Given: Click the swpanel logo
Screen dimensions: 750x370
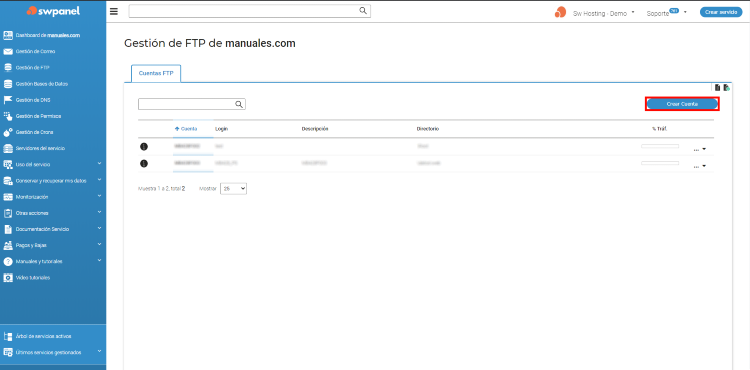Looking at the screenshot, I should point(53,11).
